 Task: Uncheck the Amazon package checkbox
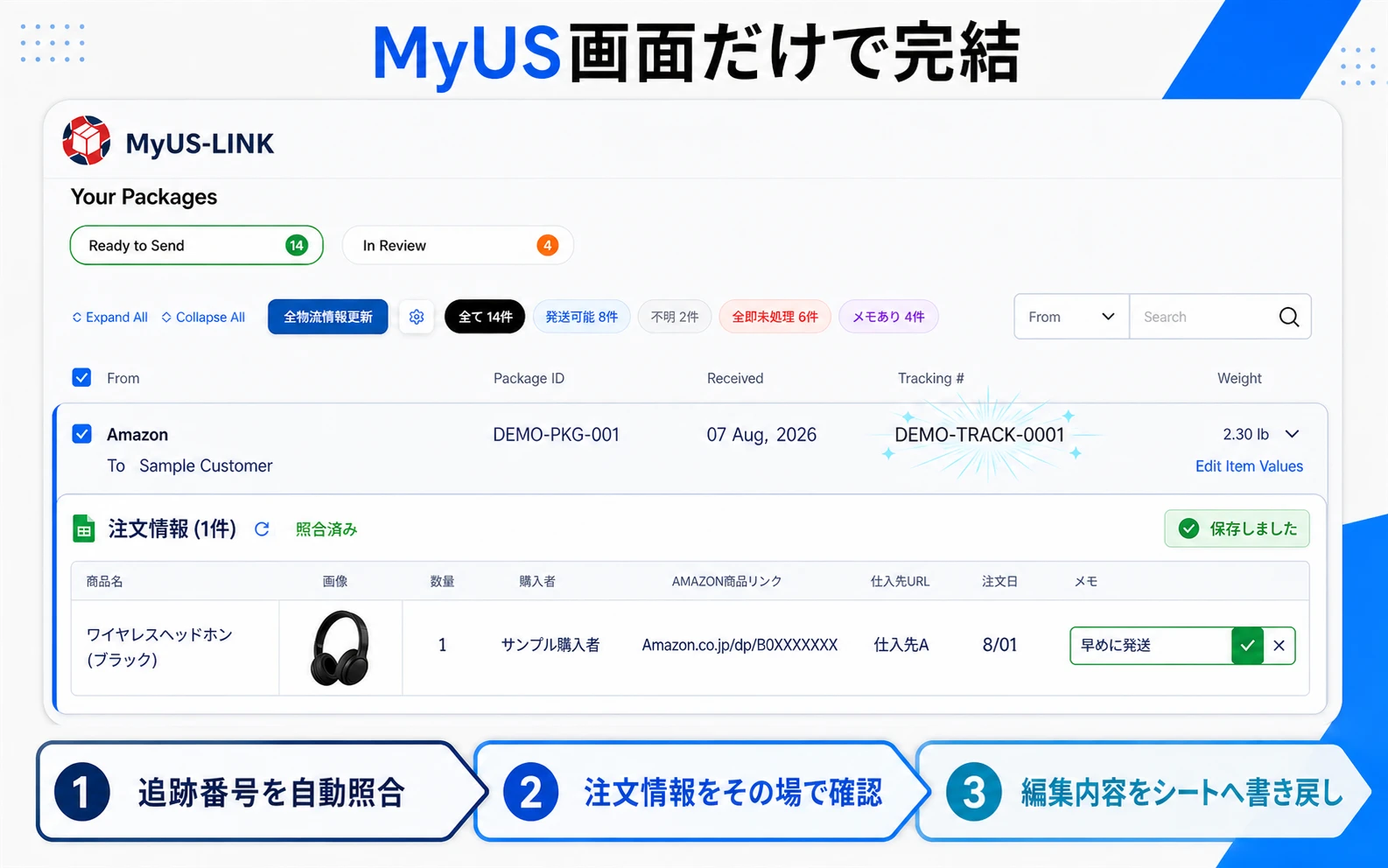click(81, 434)
